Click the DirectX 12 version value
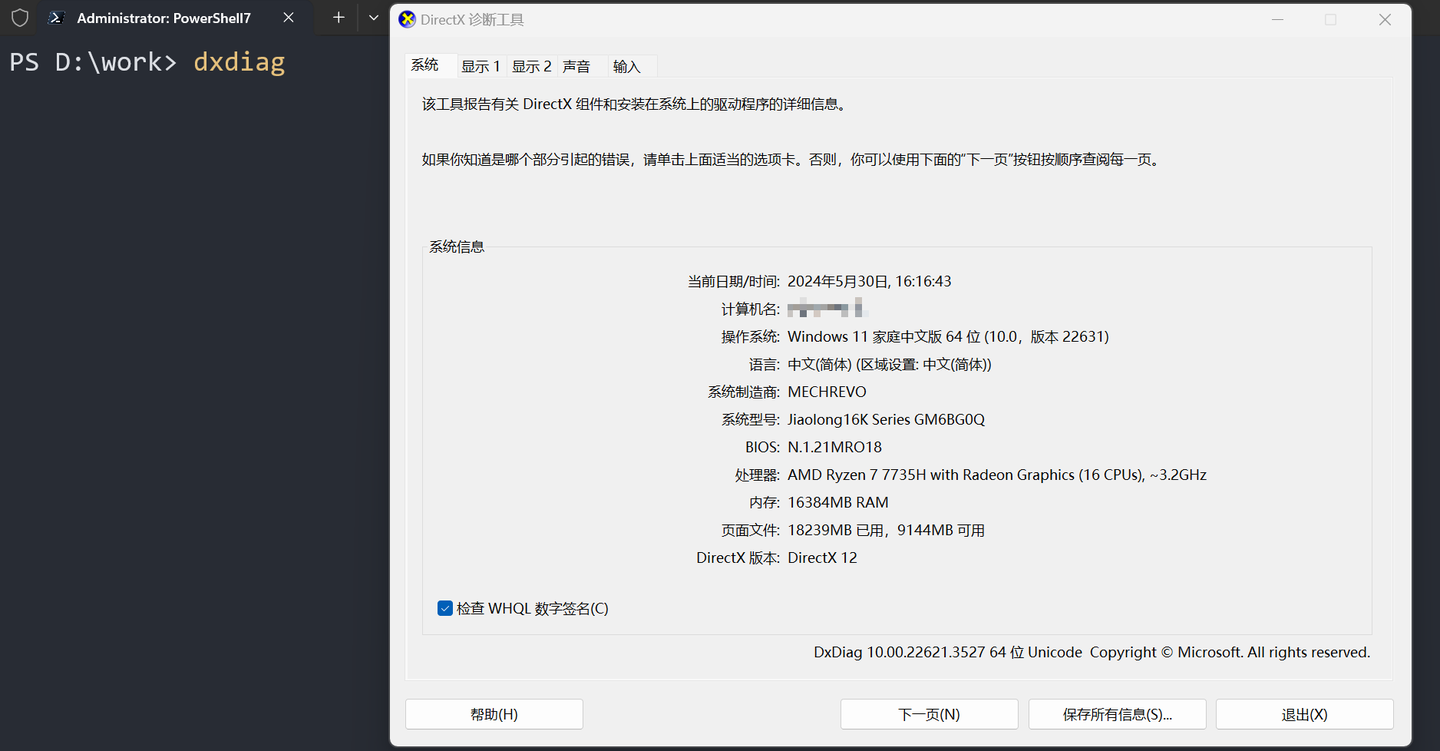 click(822, 558)
